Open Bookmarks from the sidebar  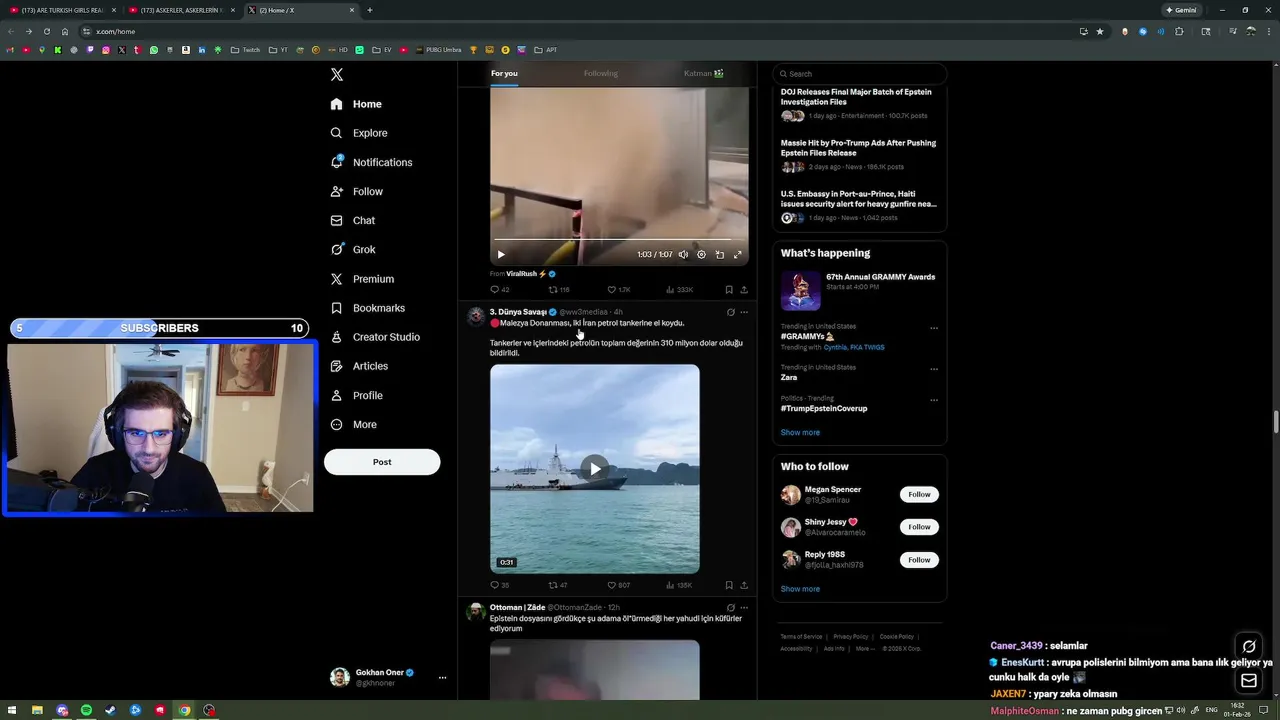(367, 308)
